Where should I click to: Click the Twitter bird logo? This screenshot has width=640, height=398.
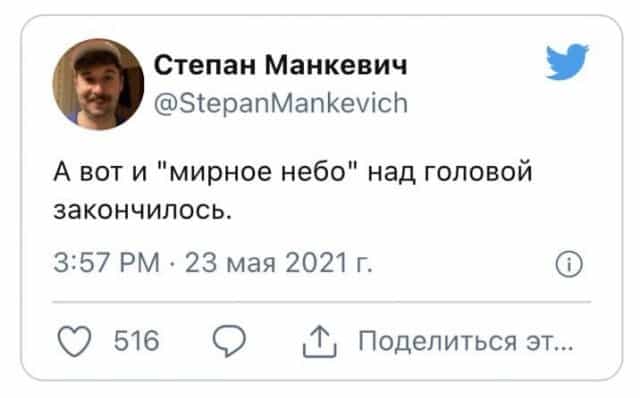pos(567,62)
